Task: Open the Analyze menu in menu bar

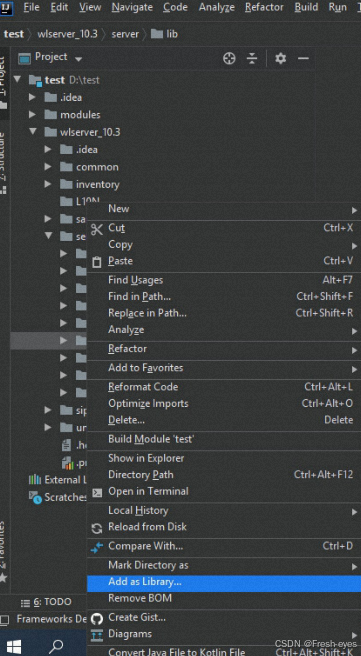Action: pos(216,7)
